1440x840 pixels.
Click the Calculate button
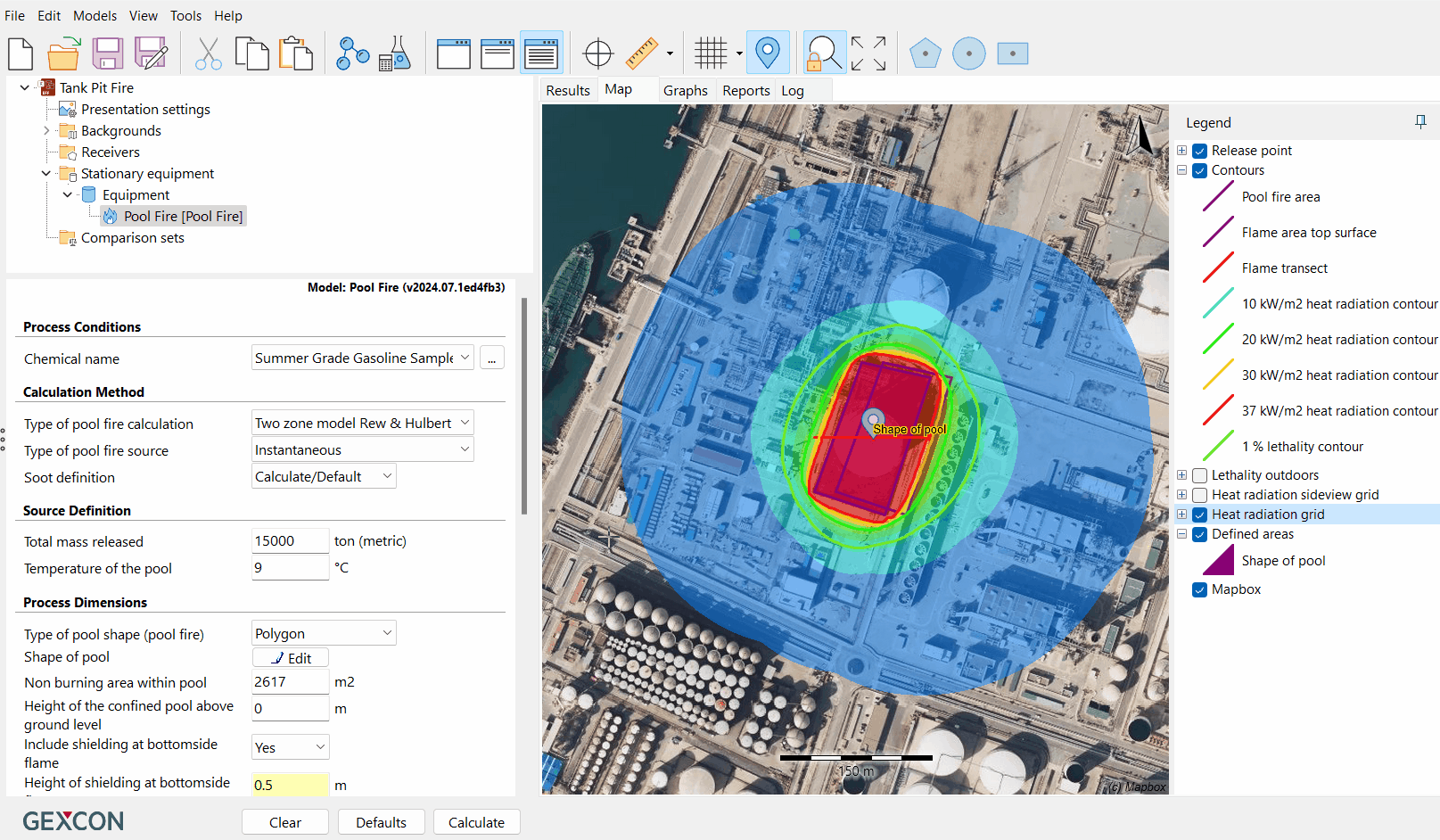(x=477, y=822)
